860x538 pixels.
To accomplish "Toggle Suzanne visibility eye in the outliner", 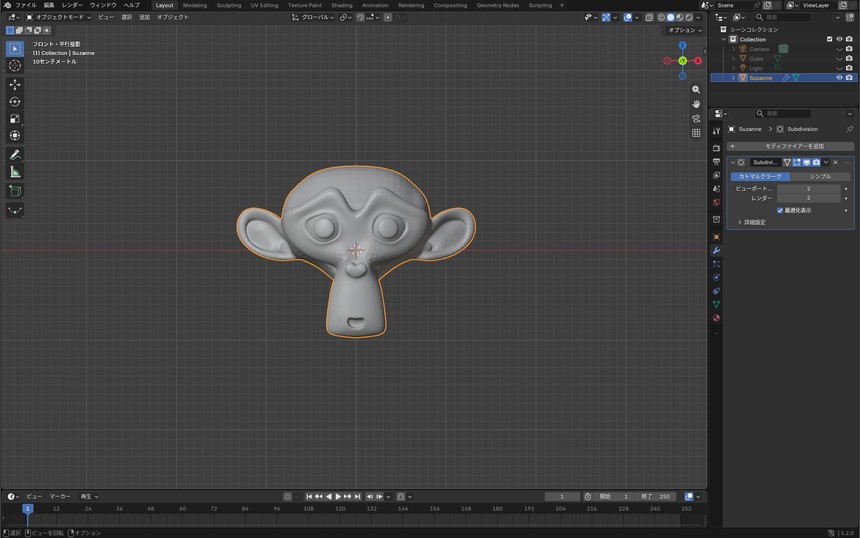I will point(839,78).
